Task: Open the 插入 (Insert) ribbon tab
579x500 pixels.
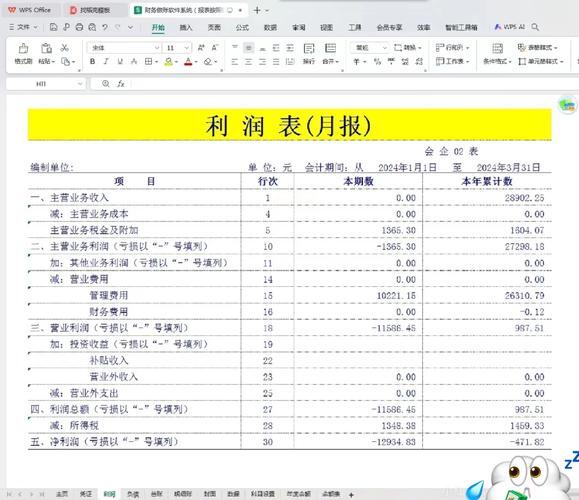Action: pos(186,27)
